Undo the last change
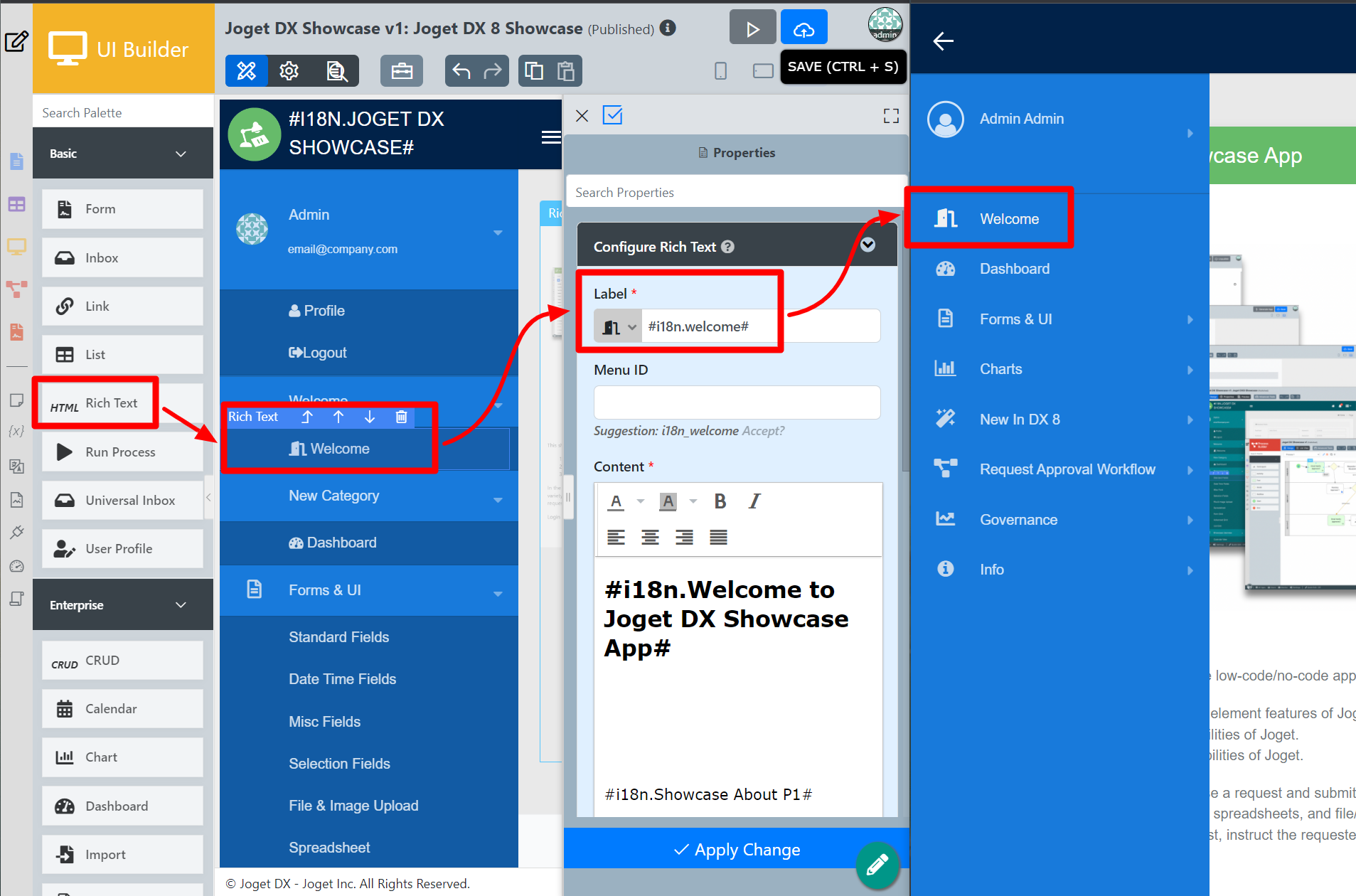 tap(461, 70)
